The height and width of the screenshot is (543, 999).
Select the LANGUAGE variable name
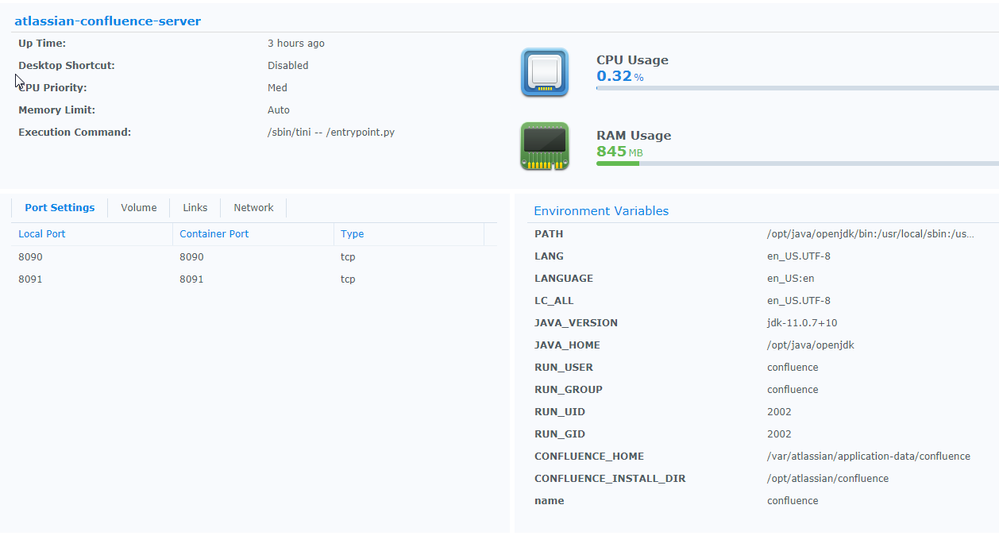tap(564, 279)
